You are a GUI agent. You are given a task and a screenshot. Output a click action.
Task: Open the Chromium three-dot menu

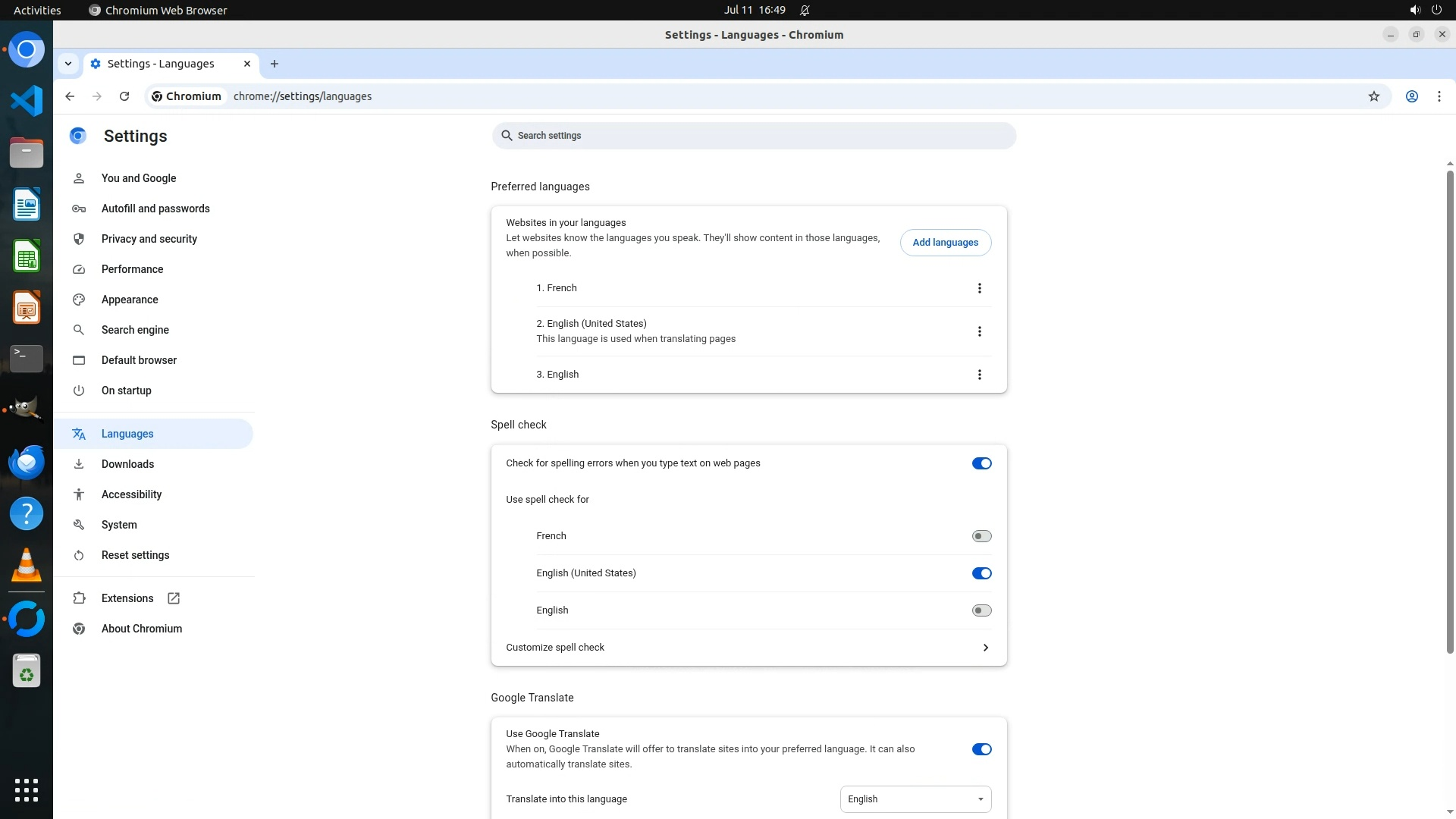[x=1439, y=96]
